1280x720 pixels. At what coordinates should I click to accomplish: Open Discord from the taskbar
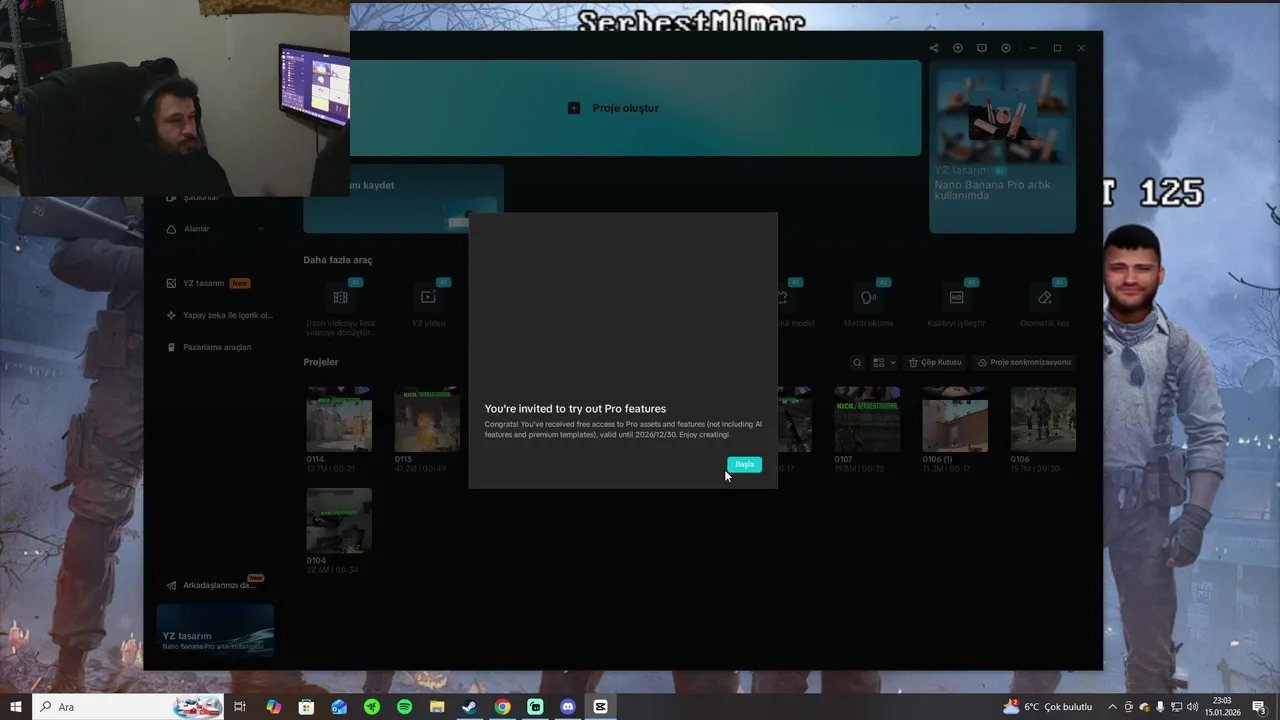[x=568, y=707]
